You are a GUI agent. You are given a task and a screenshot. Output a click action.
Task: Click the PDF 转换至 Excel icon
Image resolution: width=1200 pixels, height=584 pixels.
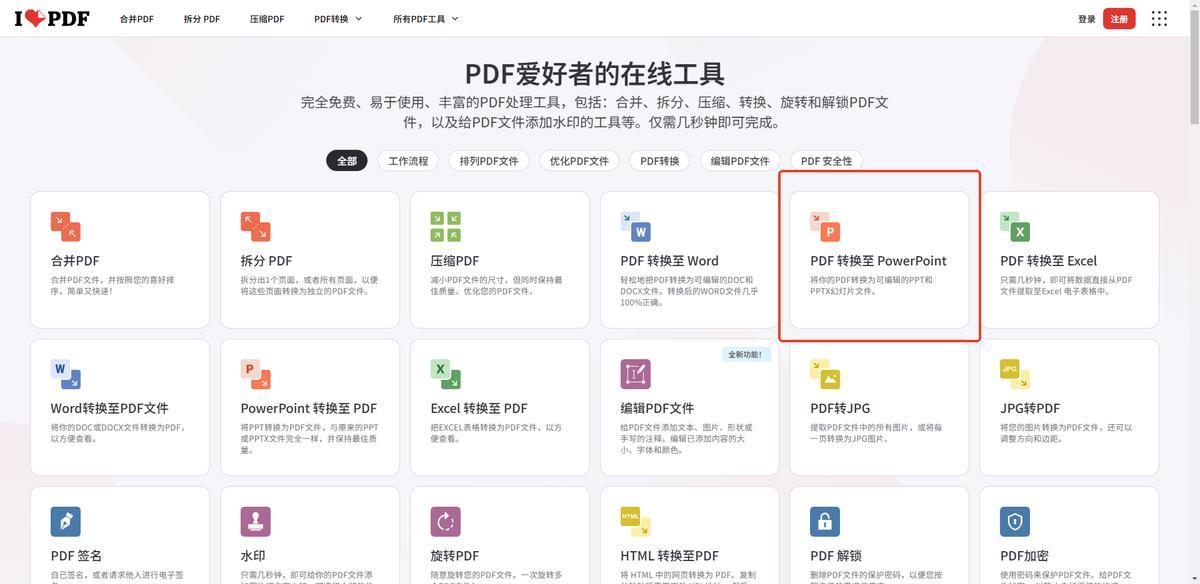click(x=1015, y=226)
